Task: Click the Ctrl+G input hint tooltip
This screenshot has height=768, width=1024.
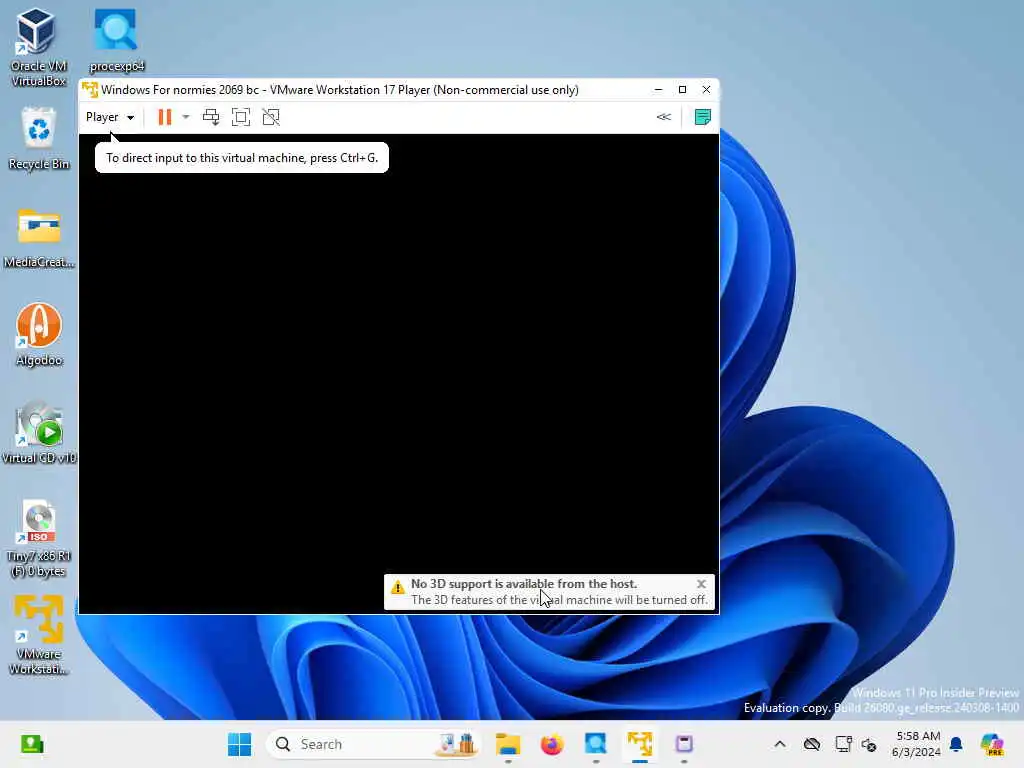Action: pos(242,157)
